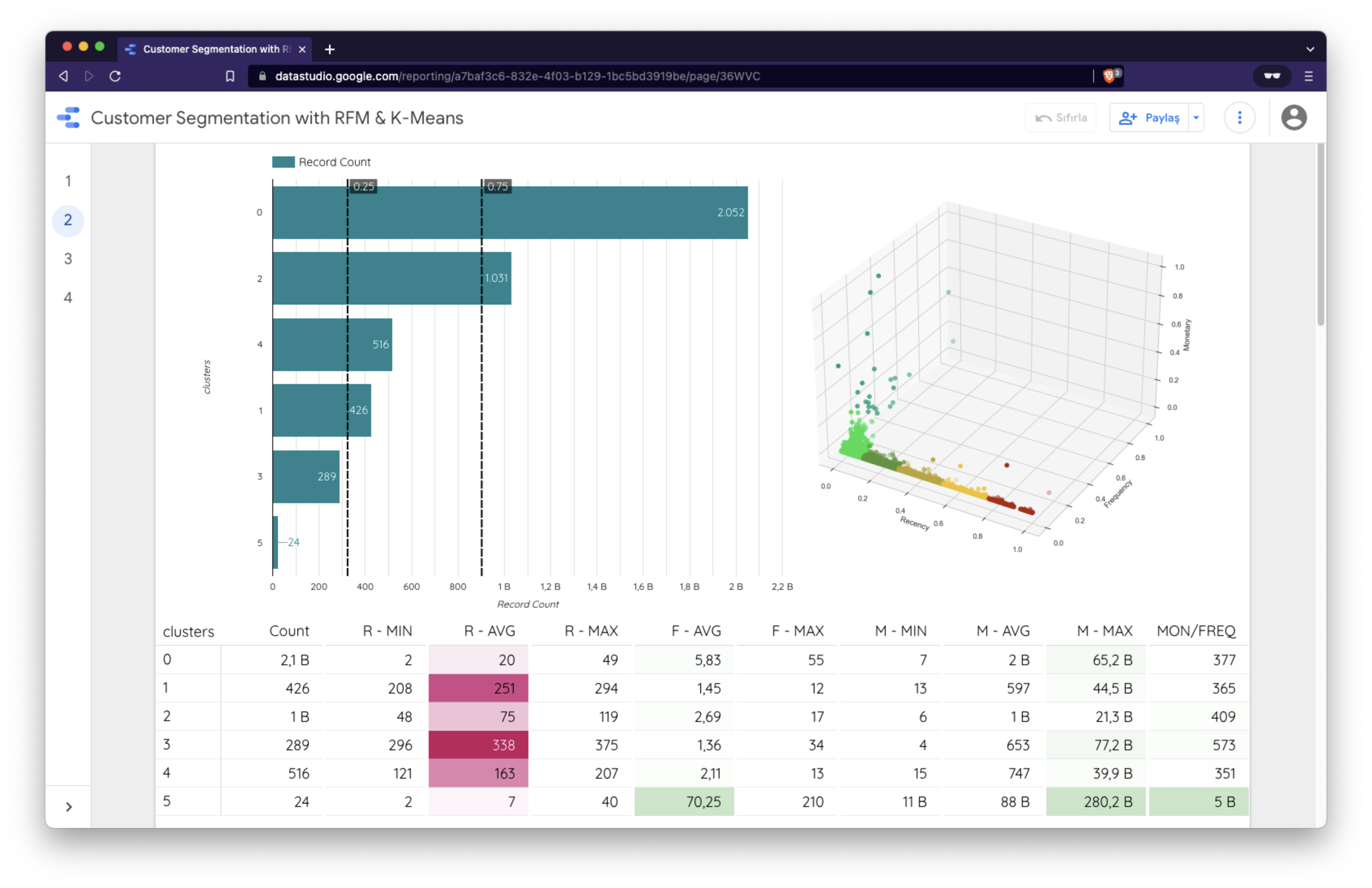Open browser hamburger menu icon
This screenshot has height=888, width=1372.
click(1309, 76)
